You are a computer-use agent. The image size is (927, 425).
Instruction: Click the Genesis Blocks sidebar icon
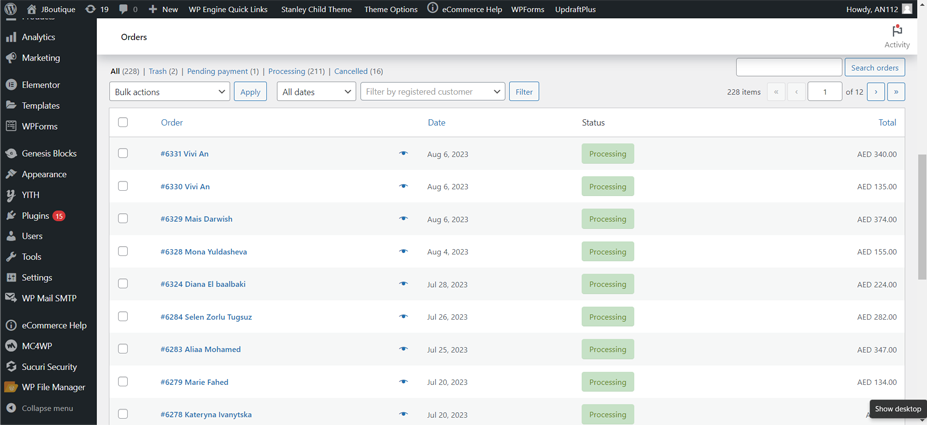(x=11, y=153)
